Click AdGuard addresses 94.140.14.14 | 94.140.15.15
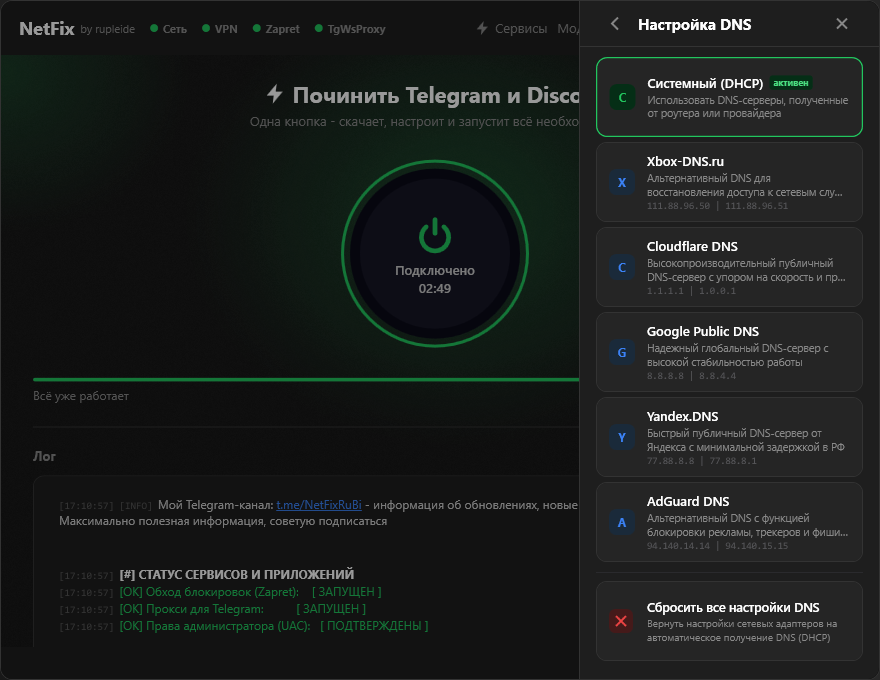880x680 pixels. pos(717,546)
